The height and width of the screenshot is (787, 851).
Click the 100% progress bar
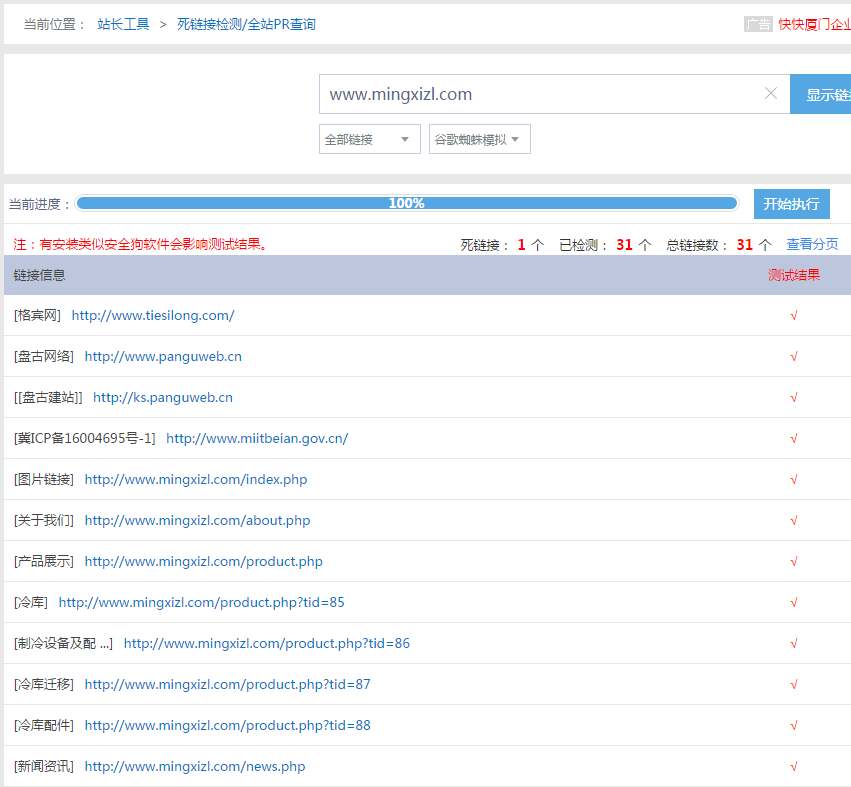[x=406, y=203]
